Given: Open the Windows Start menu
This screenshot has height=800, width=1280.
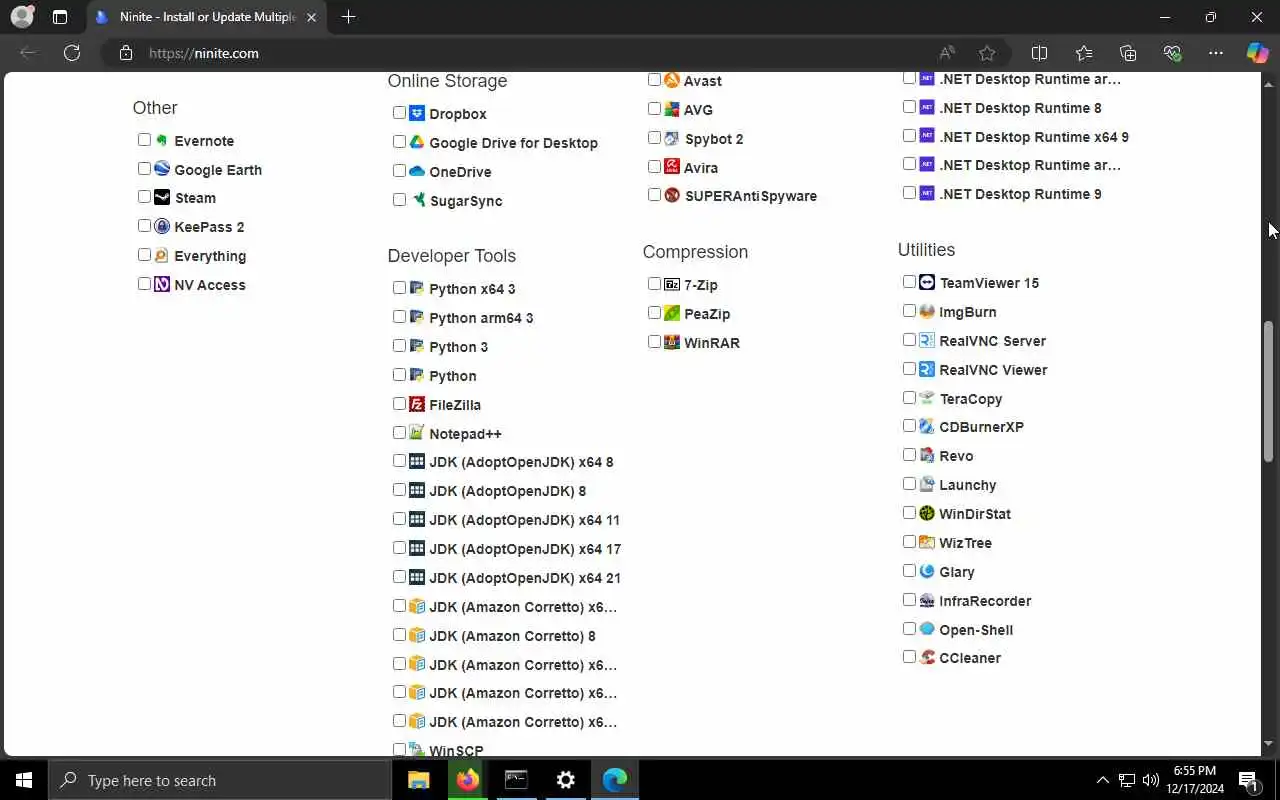Looking at the screenshot, I should coord(24,780).
